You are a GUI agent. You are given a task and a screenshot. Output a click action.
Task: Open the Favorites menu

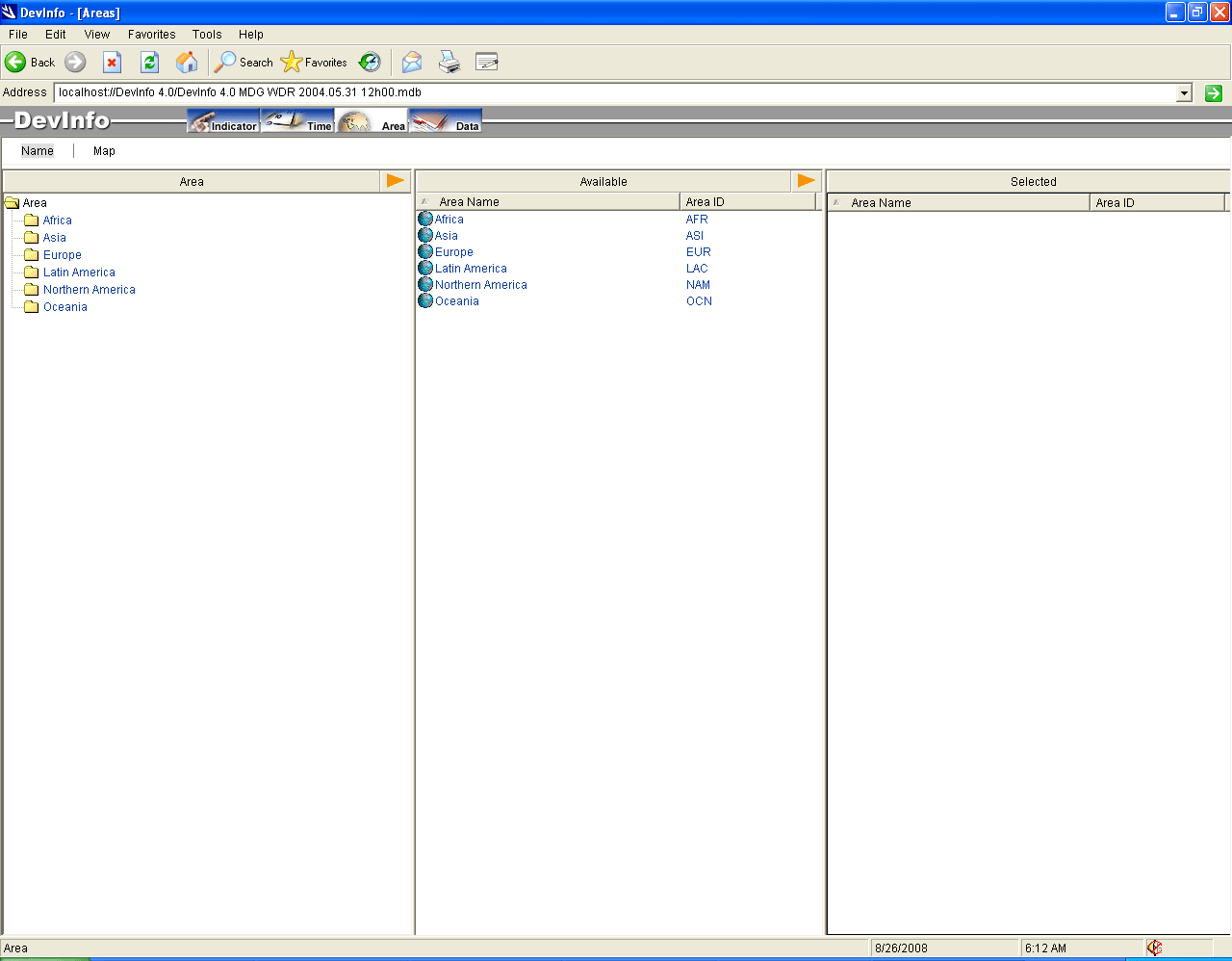pos(152,35)
